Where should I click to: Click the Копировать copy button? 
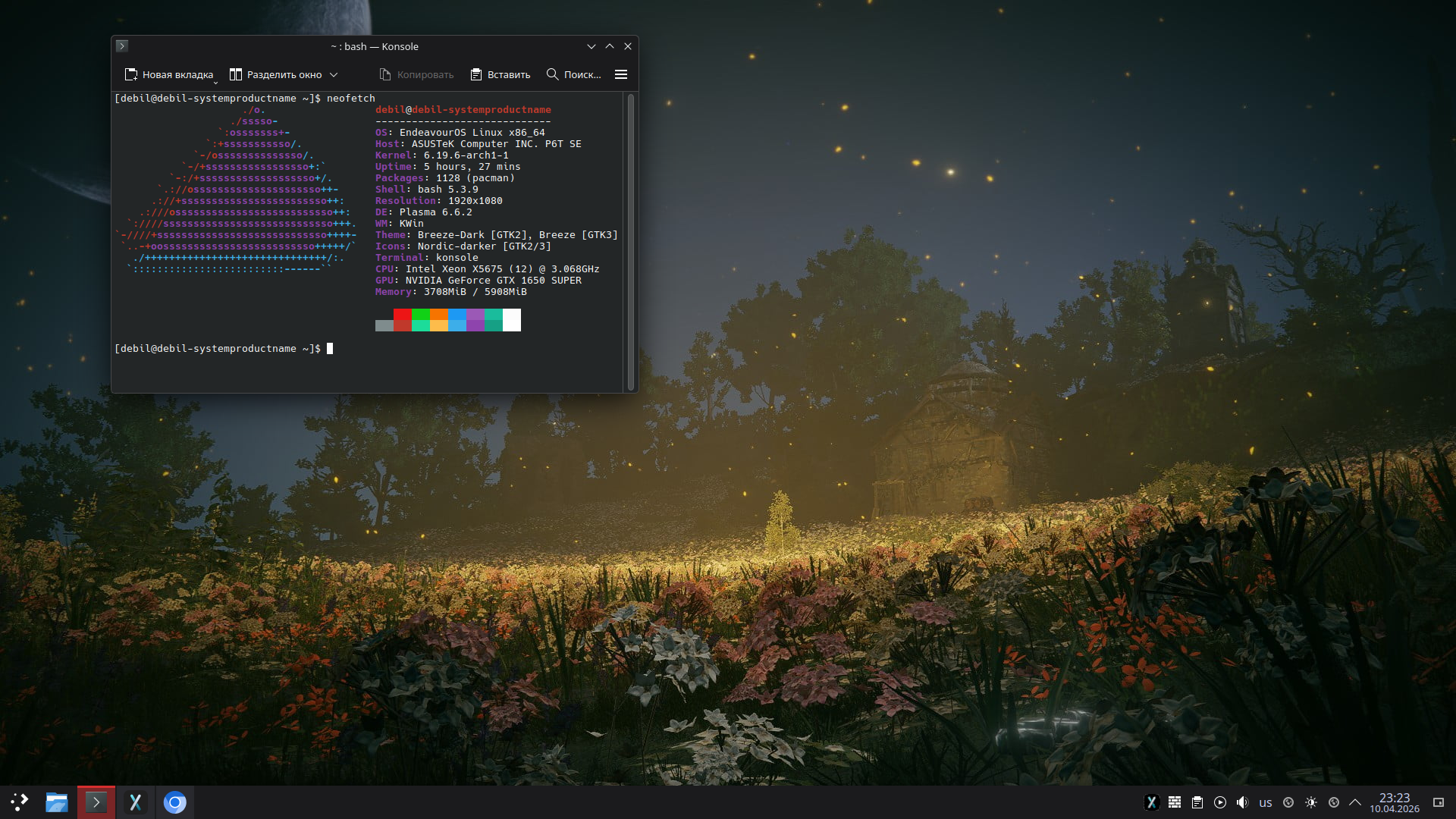click(416, 74)
